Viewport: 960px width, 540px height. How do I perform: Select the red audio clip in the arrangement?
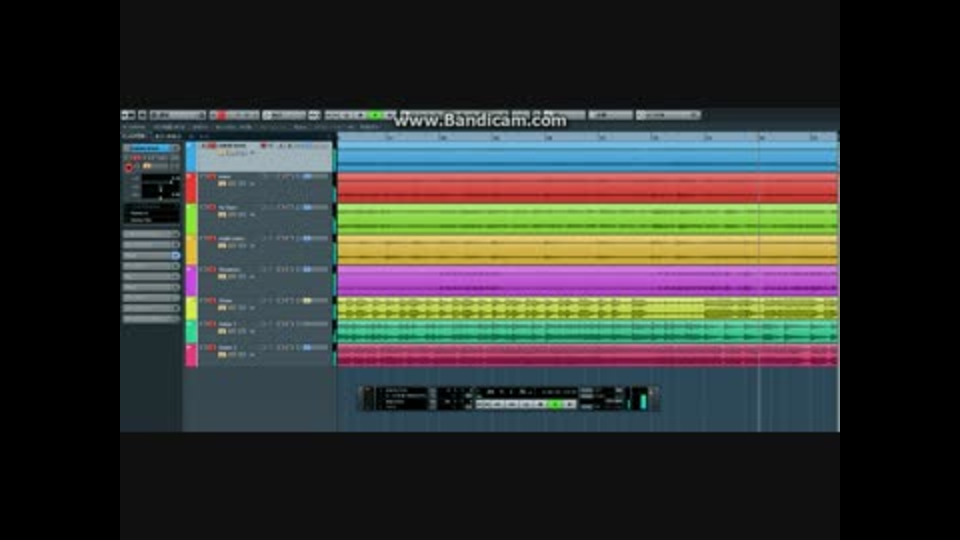(587, 188)
